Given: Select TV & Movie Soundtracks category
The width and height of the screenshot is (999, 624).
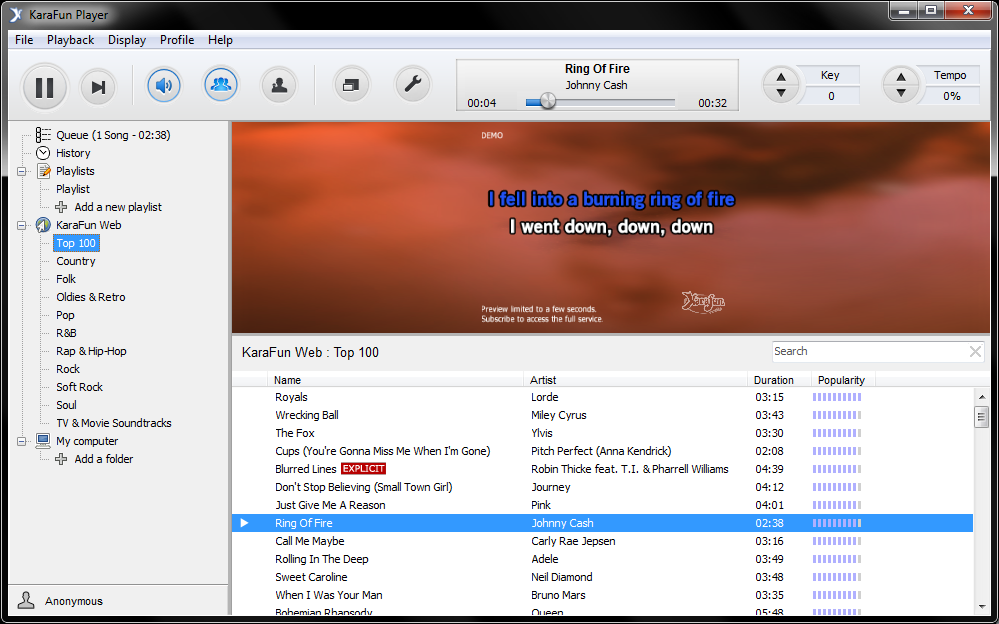Looking at the screenshot, I should (113, 423).
